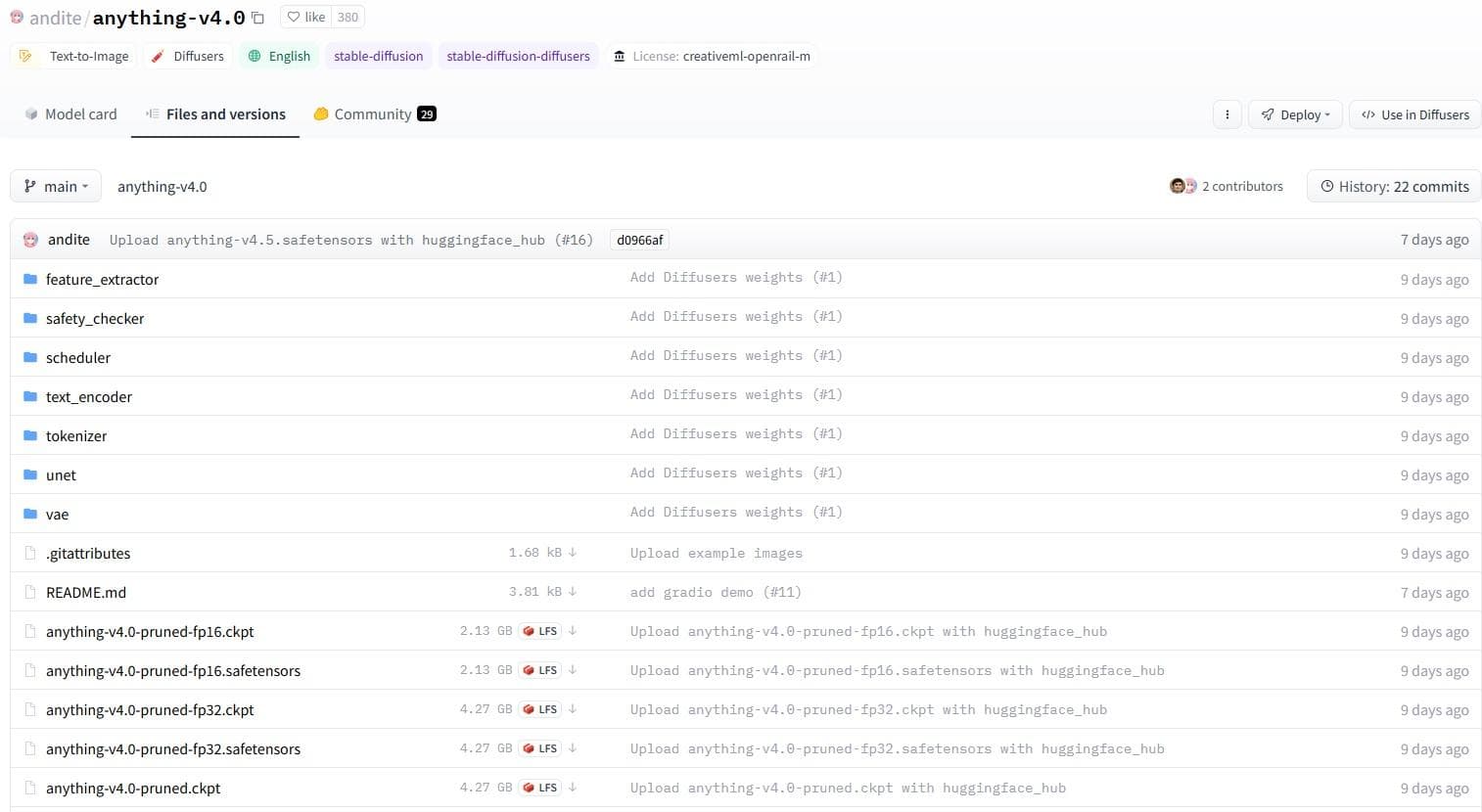
Task: Download the .gitattributes file via arrow icon
Action: tap(573, 553)
